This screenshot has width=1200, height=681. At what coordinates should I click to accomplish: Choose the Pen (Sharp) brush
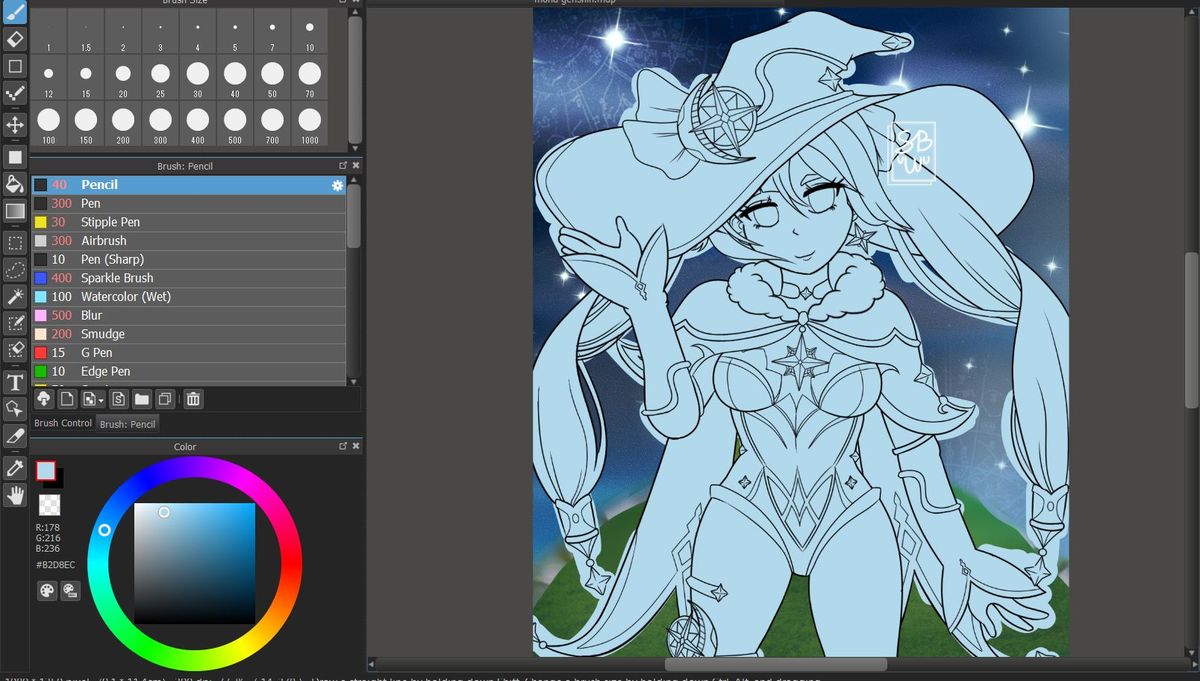pos(189,259)
